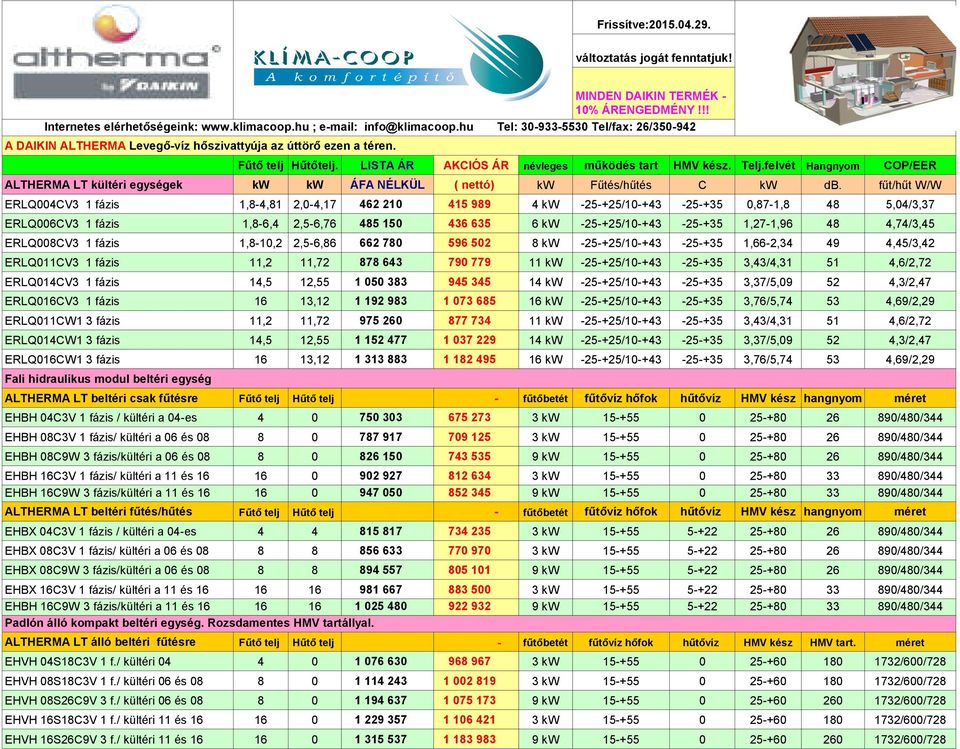
Task: Click the green 'Hangnyom' header cell
Action: (x=832, y=165)
